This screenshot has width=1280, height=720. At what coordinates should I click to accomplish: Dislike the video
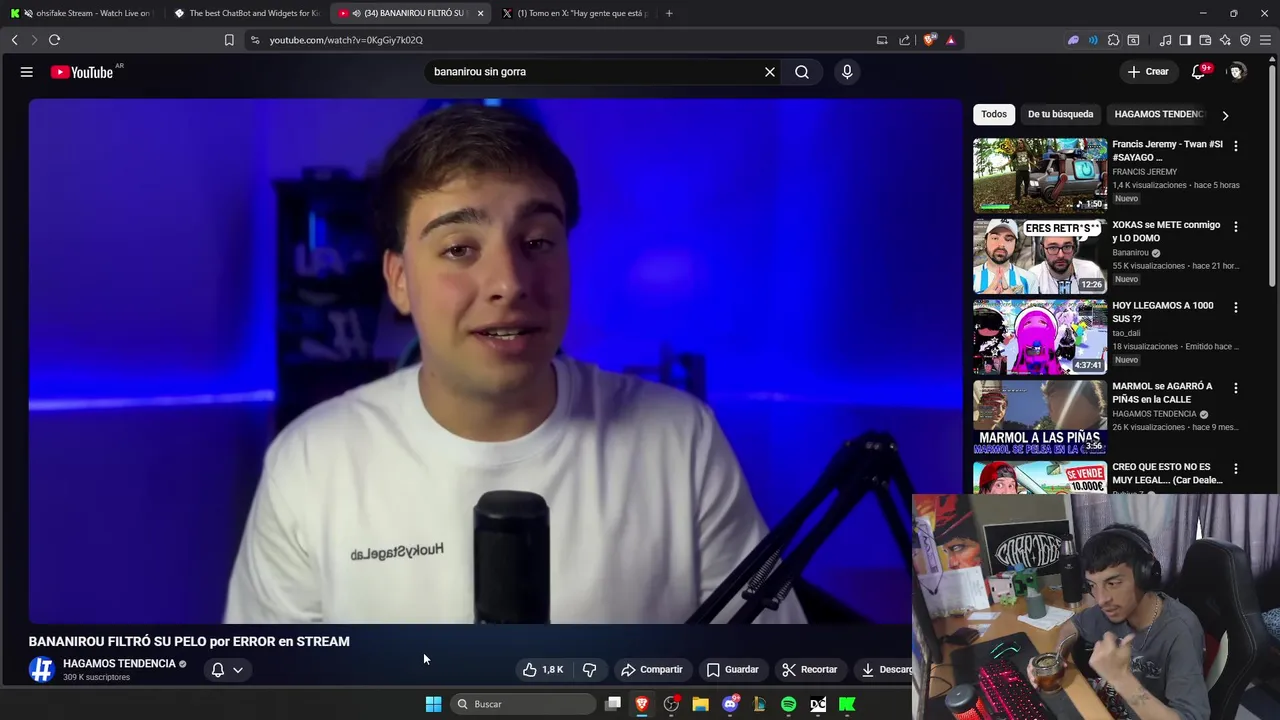point(590,670)
